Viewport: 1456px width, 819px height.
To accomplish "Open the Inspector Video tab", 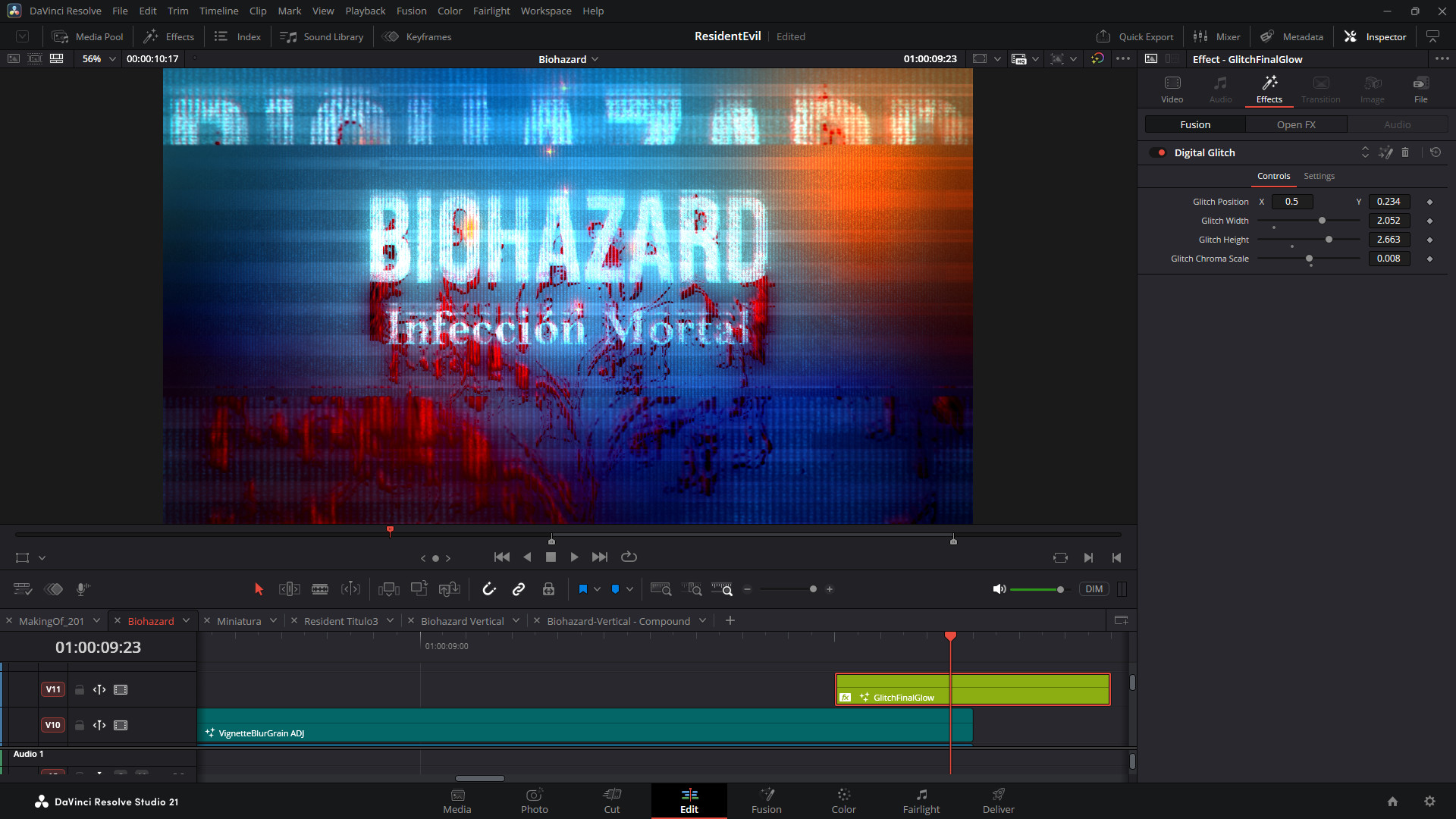I will (1172, 89).
